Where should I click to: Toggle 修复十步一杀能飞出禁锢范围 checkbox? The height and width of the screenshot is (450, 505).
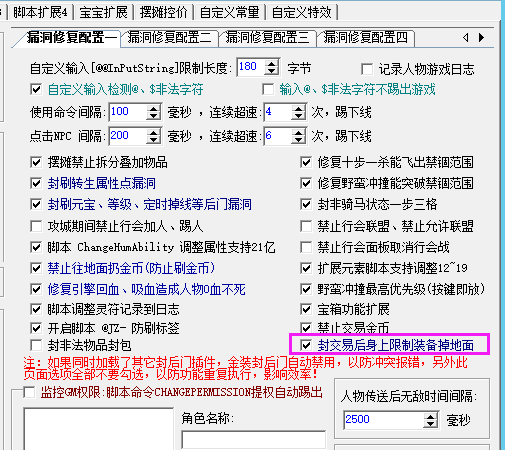306,163
